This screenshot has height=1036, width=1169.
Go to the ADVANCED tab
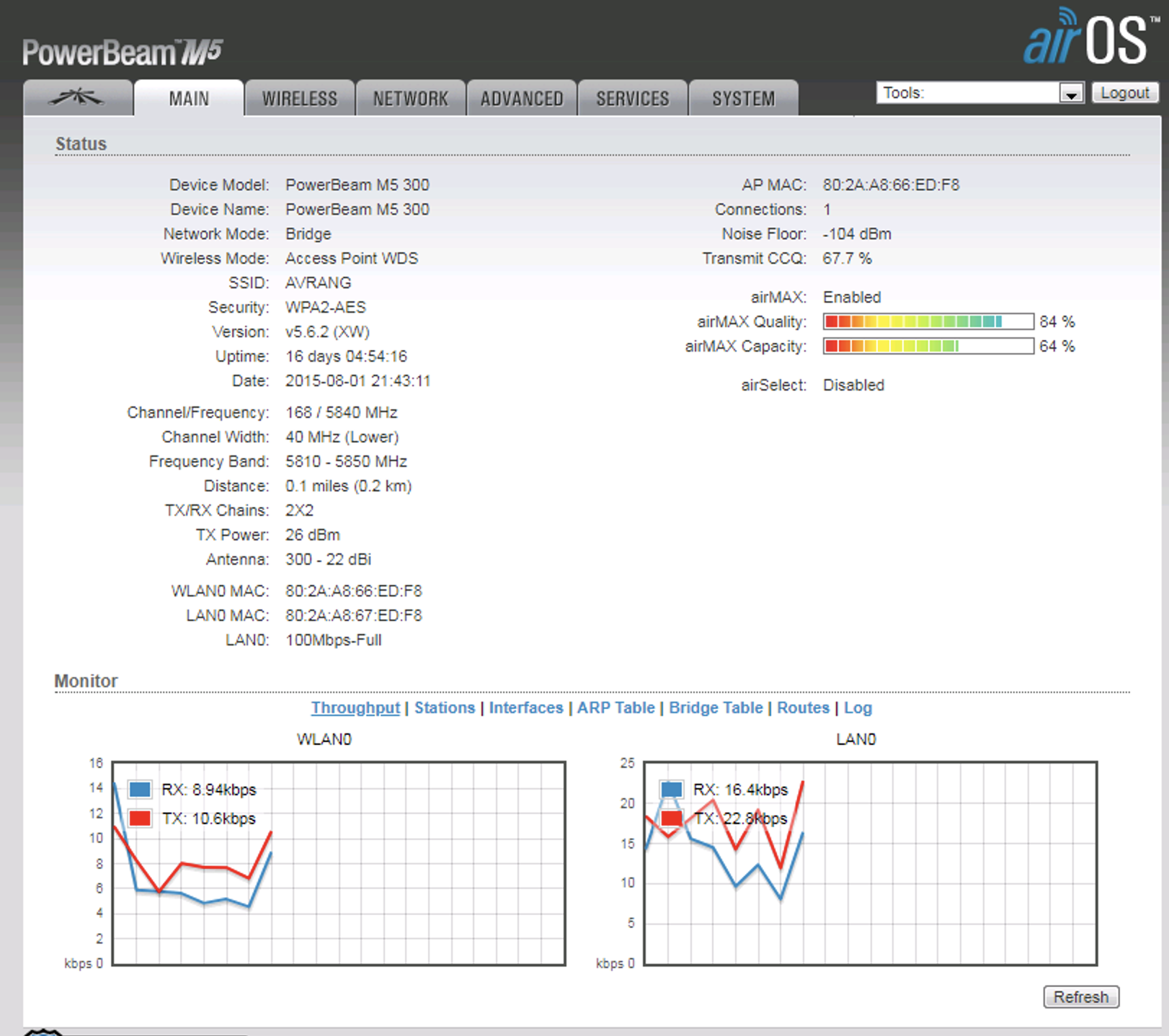click(522, 98)
